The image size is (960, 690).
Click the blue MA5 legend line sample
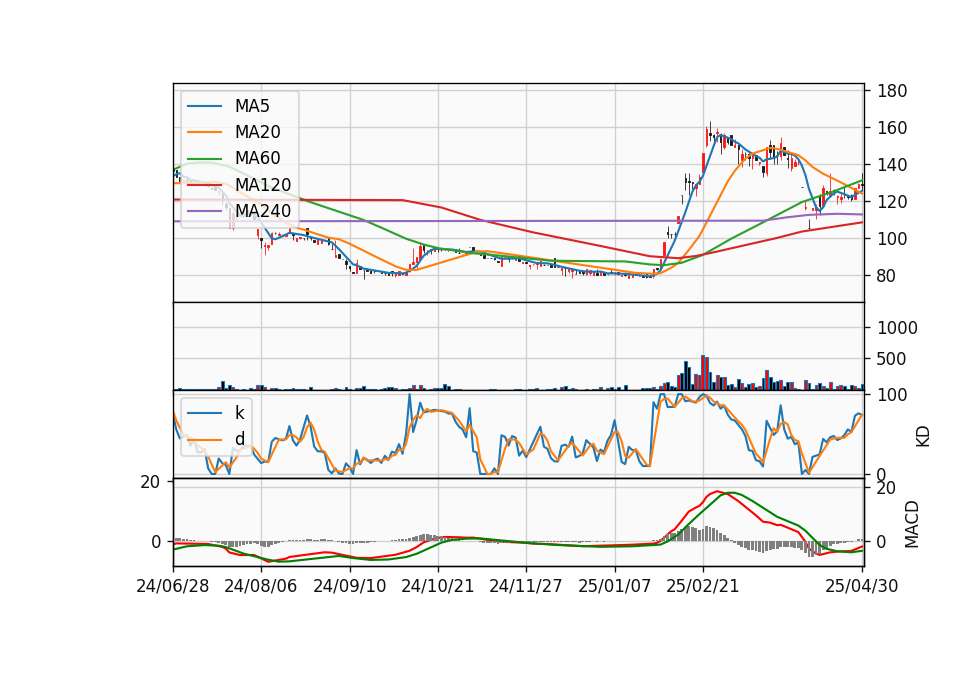click(204, 106)
